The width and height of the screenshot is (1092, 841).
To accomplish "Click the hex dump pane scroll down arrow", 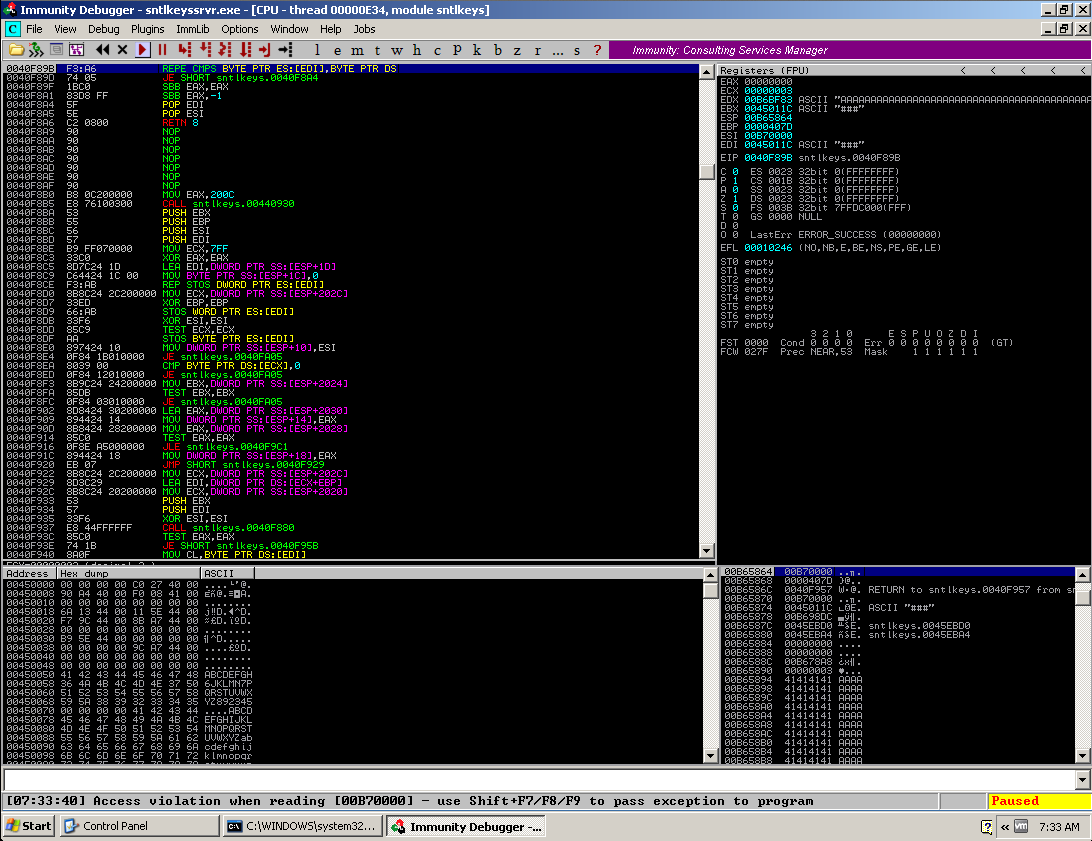I will point(710,756).
